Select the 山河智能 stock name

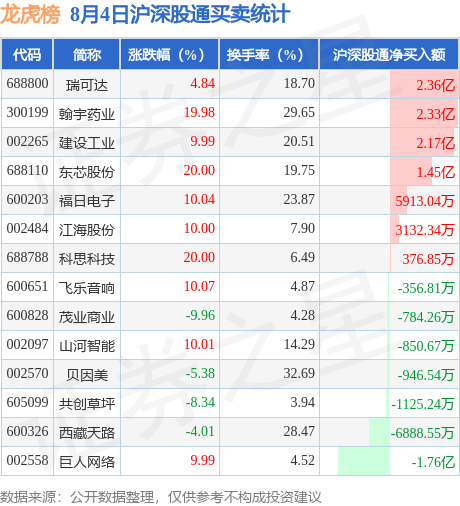pyautogui.click(x=87, y=346)
